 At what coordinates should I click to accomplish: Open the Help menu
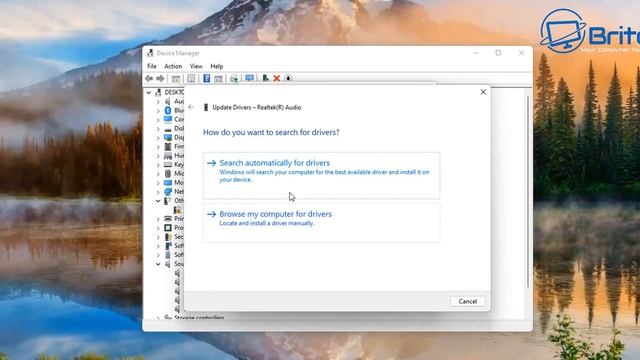point(217,66)
